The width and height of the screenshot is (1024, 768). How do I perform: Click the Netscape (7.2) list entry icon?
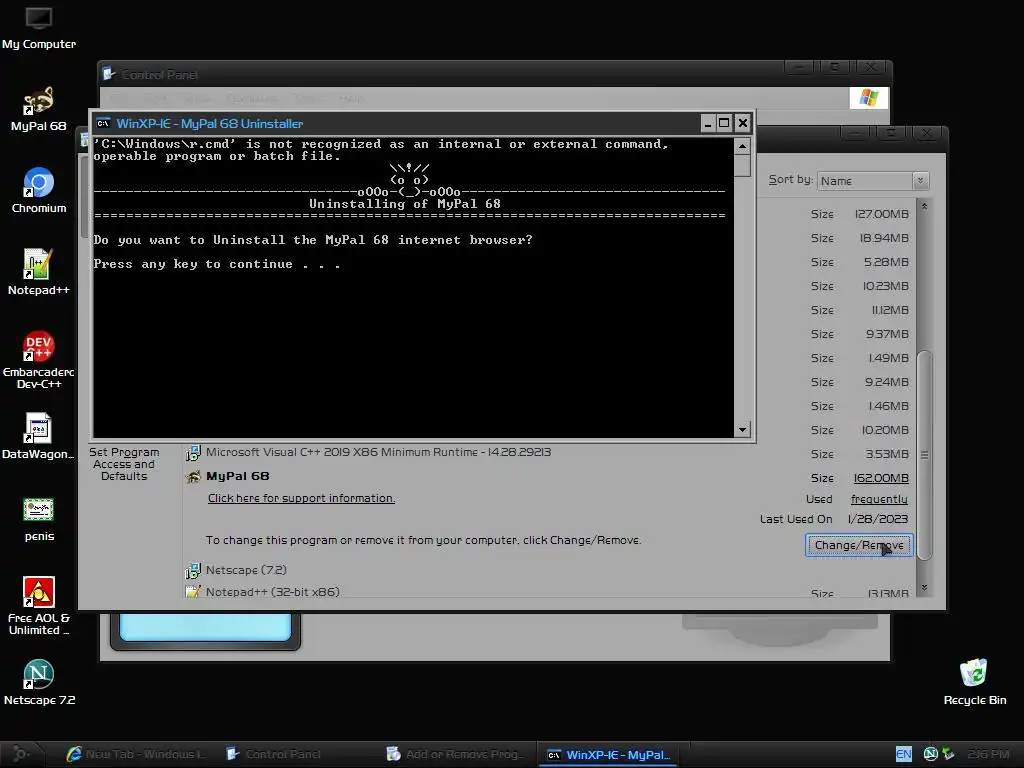193,571
